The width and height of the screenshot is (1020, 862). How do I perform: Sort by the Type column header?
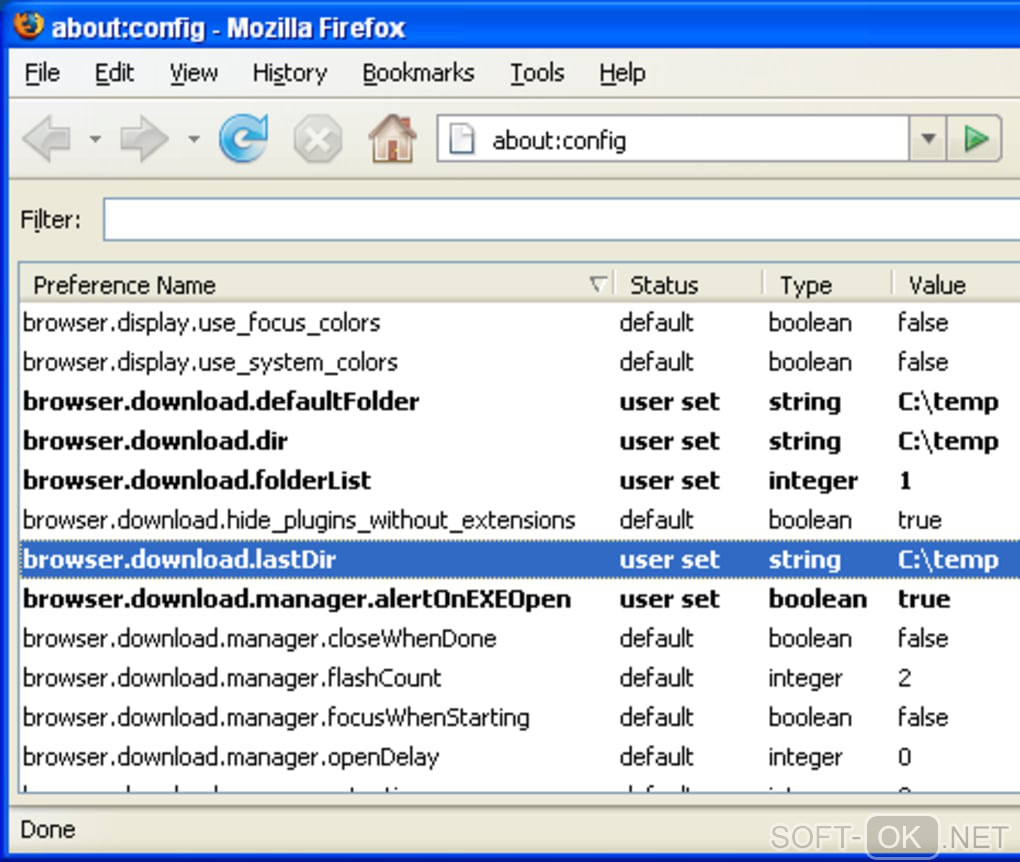[827, 285]
